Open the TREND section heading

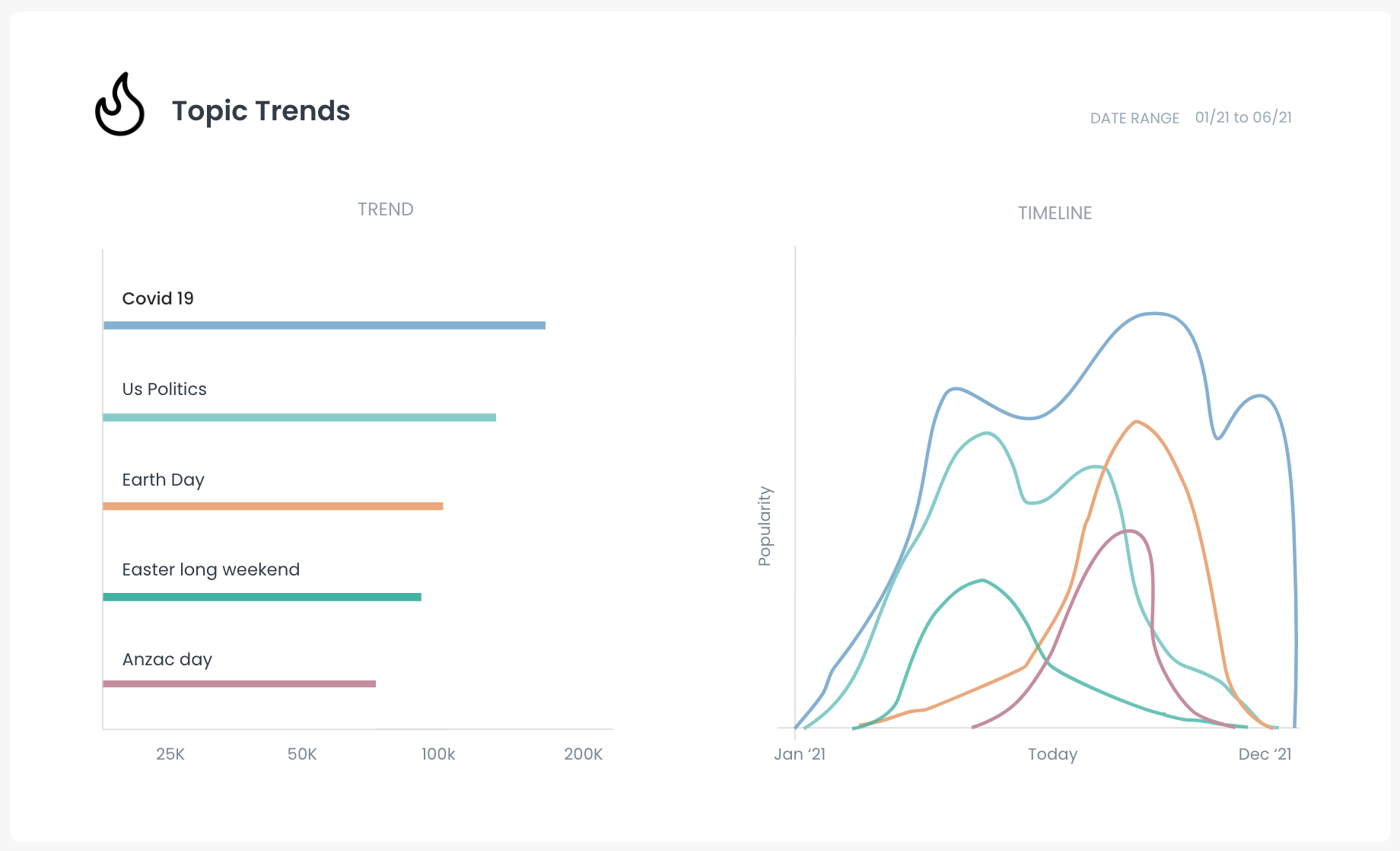click(x=385, y=209)
